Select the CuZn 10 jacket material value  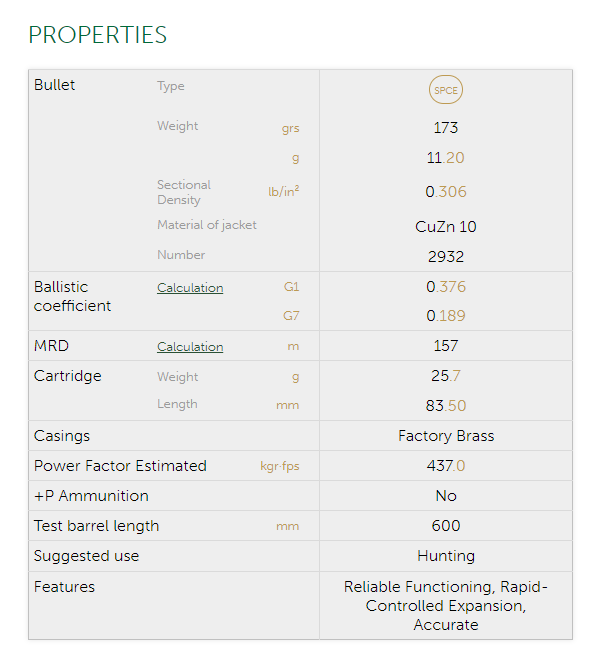pyautogui.click(x=446, y=226)
